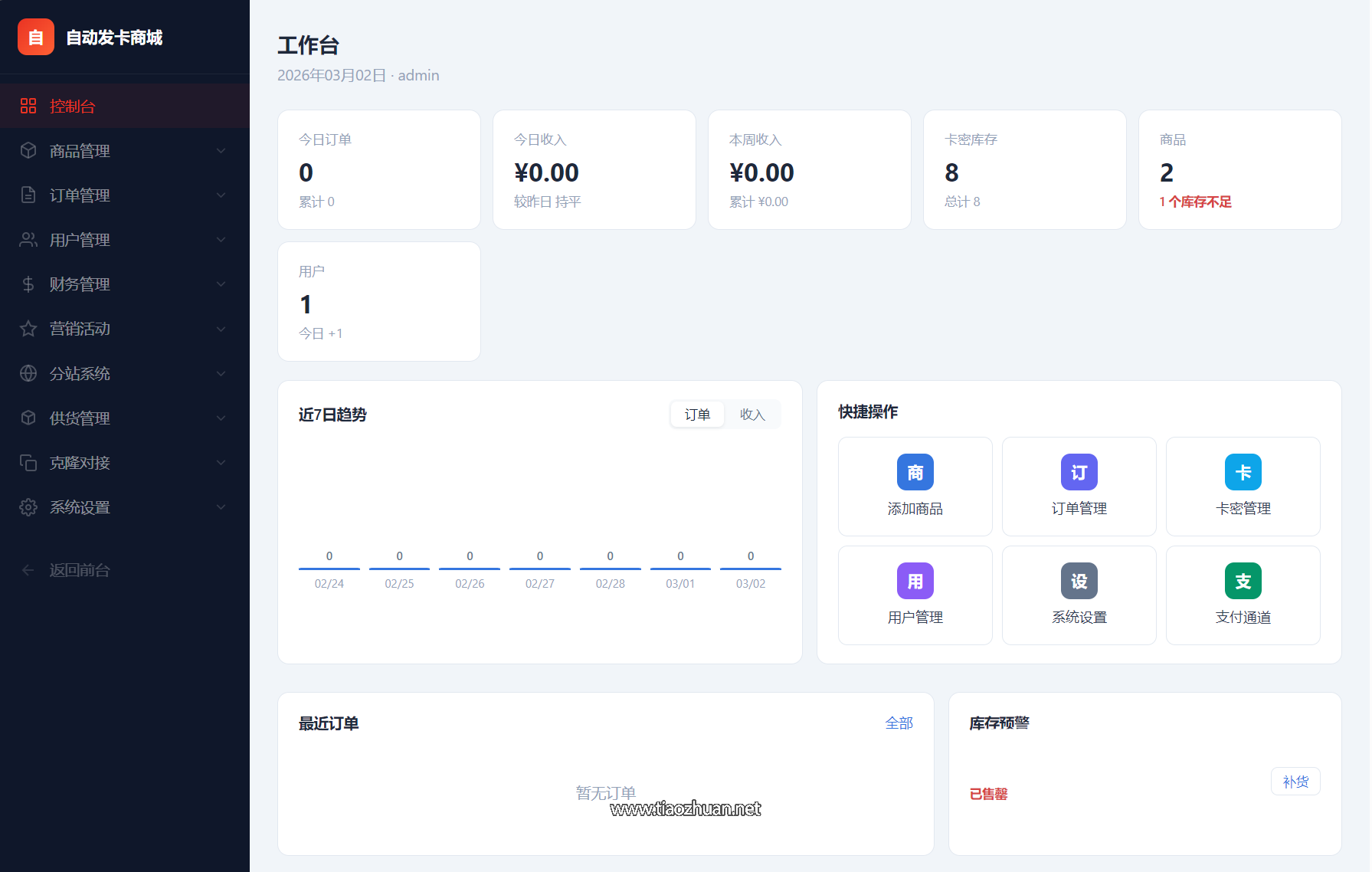Expand the 财务管理 menu chevron
The image size is (1372, 872).
tap(221, 284)
